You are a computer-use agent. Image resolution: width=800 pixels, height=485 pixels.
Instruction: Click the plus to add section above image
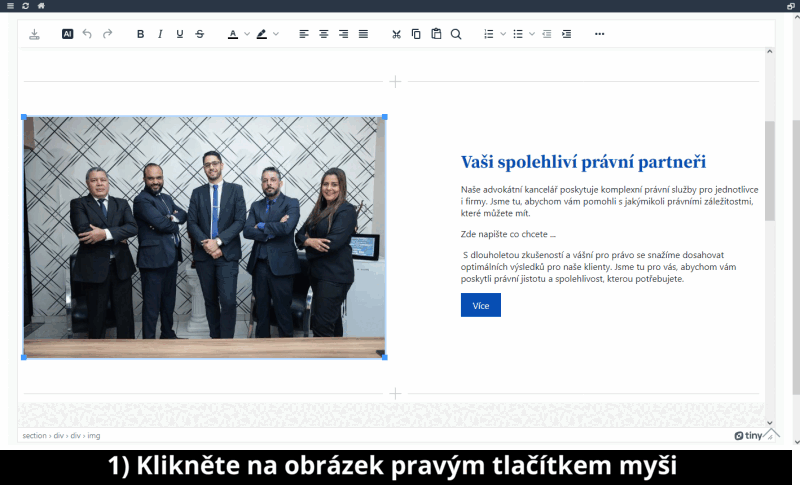click(x=395, y=82)
